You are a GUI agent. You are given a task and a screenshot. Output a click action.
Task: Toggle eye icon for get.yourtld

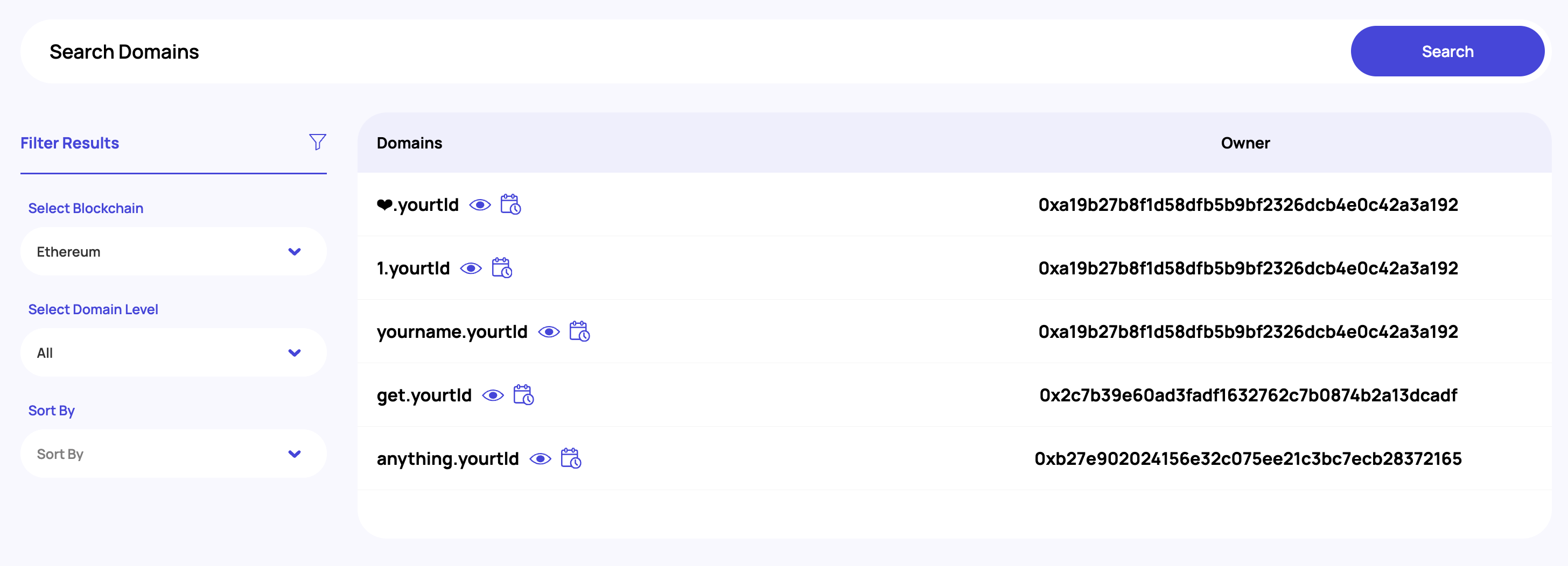coord(493,395)
